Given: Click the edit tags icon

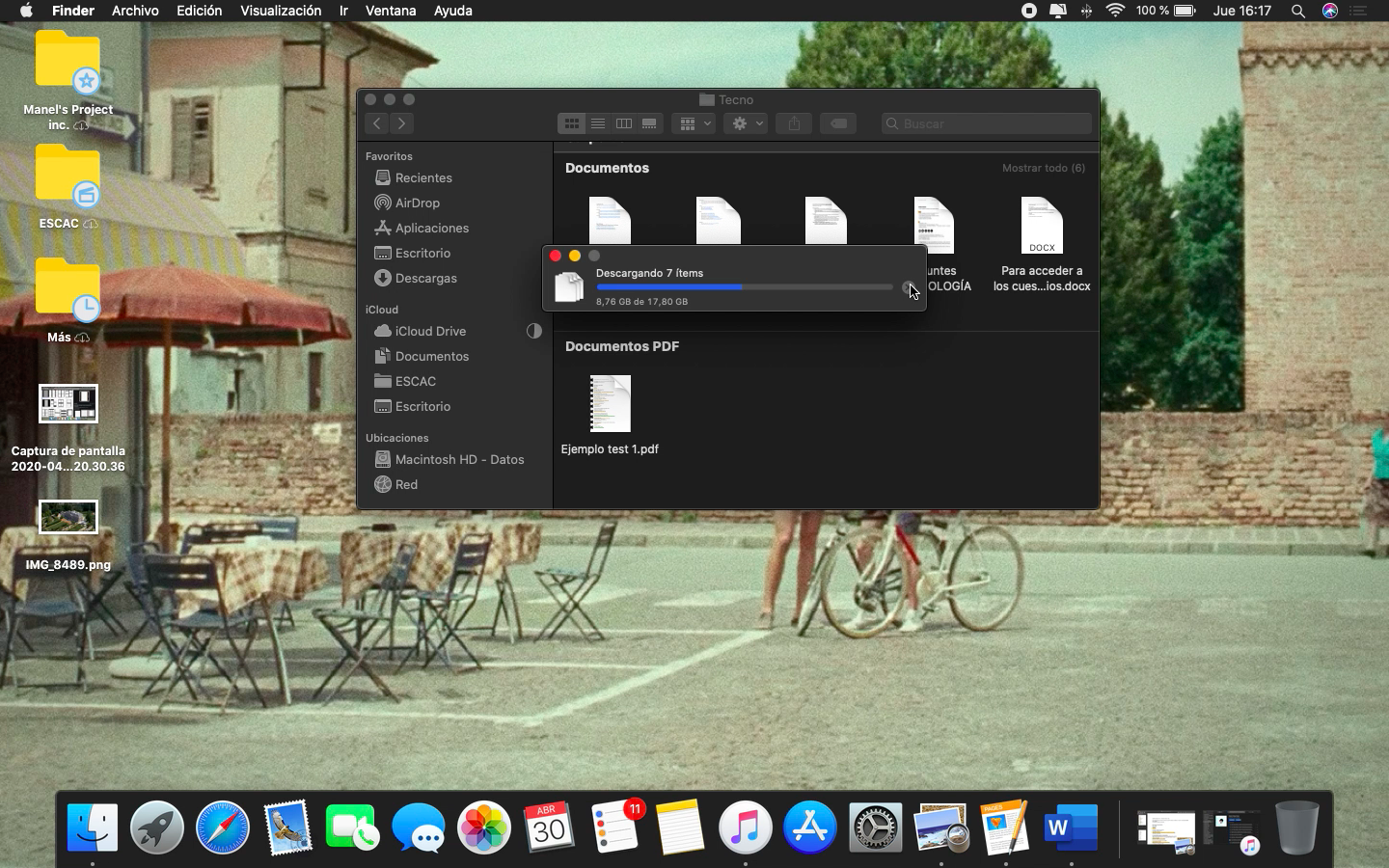Looking at the screenshot, I should point(838,123).
